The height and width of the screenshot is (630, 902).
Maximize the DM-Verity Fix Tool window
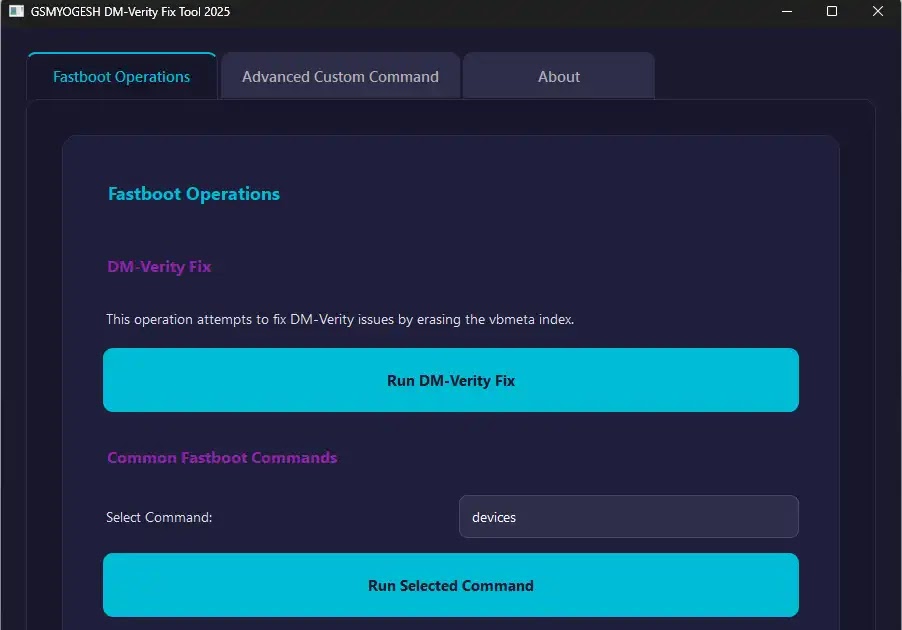[832, 11]
